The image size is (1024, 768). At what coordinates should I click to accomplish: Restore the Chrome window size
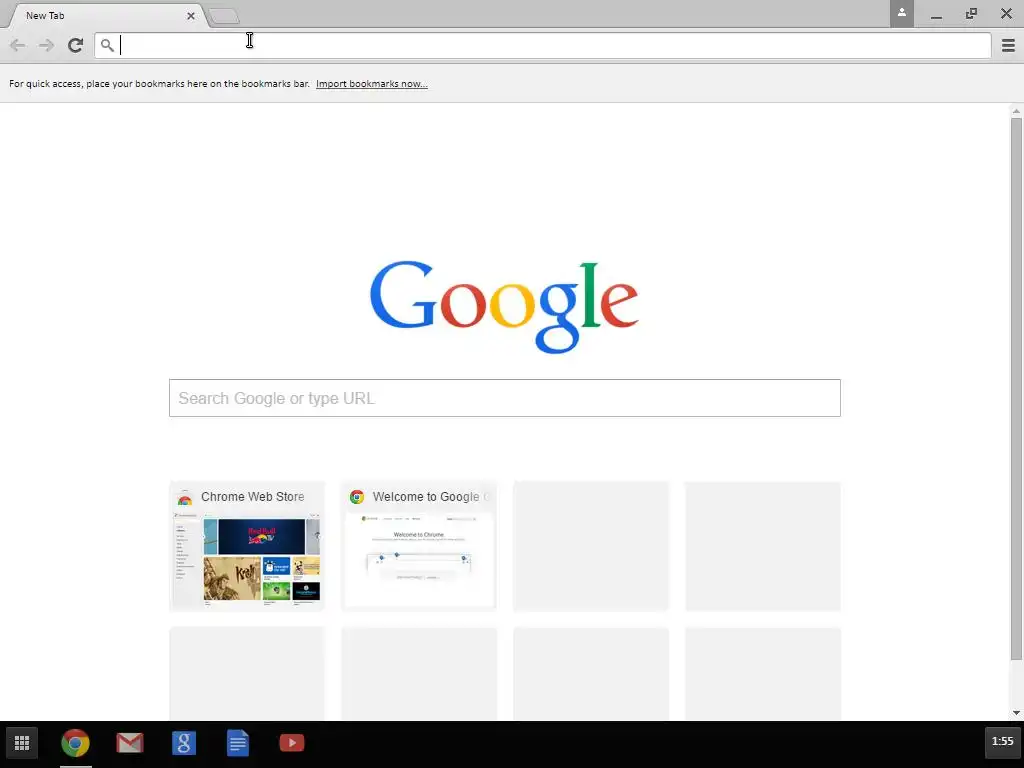pos(971,14)
